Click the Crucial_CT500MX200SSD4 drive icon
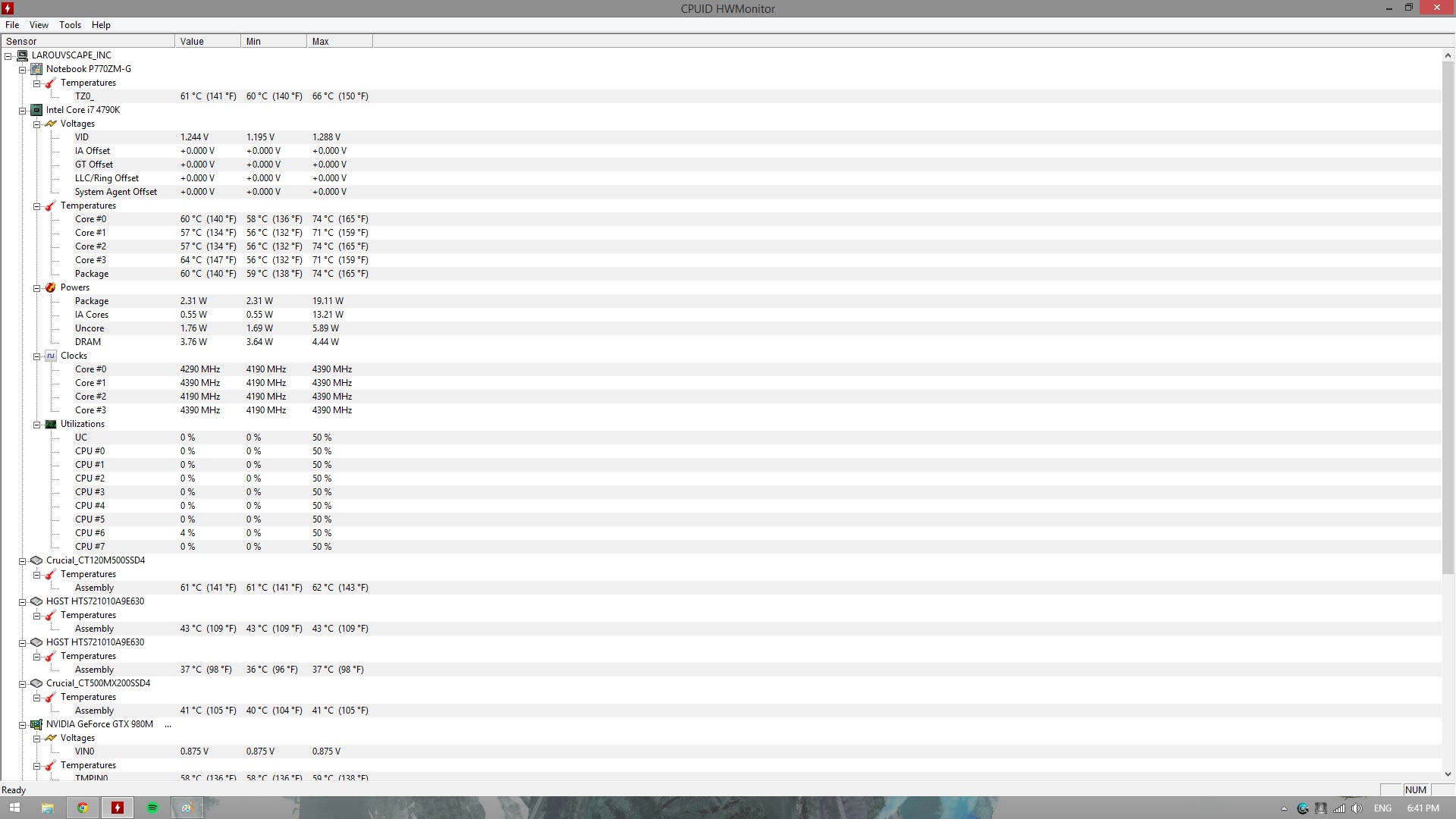The image size is (1456, 819). click(x=36, y=683)
